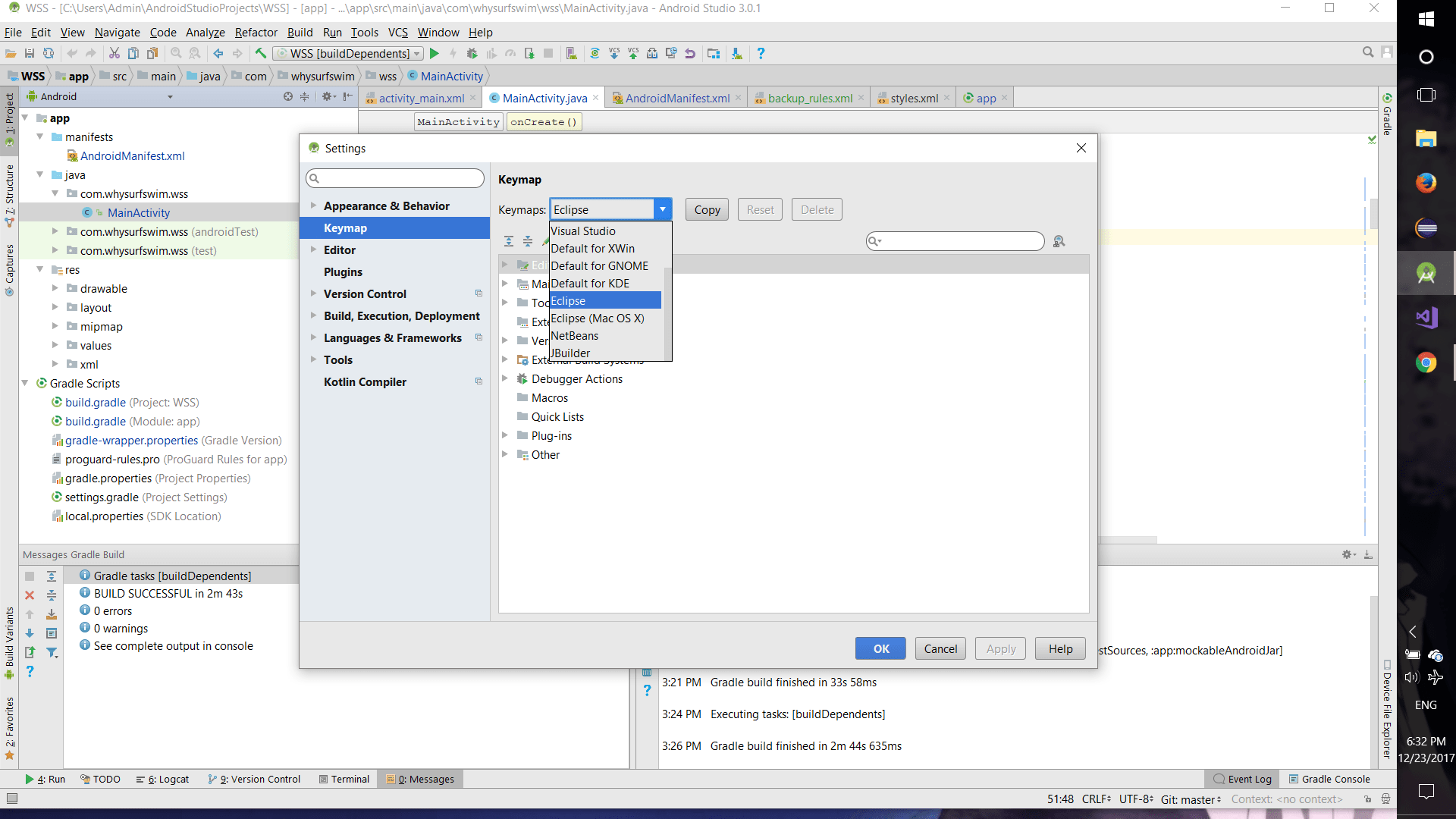Sync project with Gradle files
The width and height of the screenshot is (1456, 819).
(595, 53)
